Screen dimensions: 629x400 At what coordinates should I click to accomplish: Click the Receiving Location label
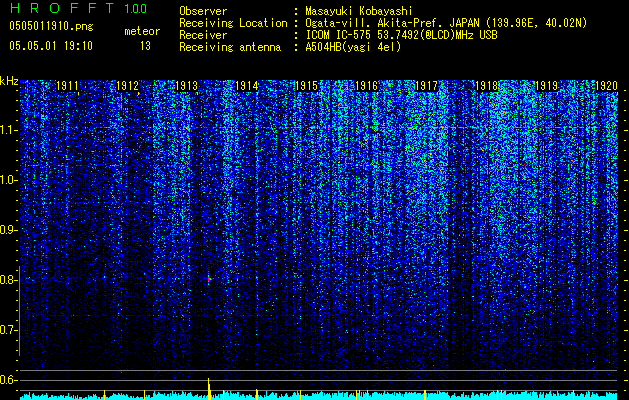pyautogui.click(x=233, y=23)
